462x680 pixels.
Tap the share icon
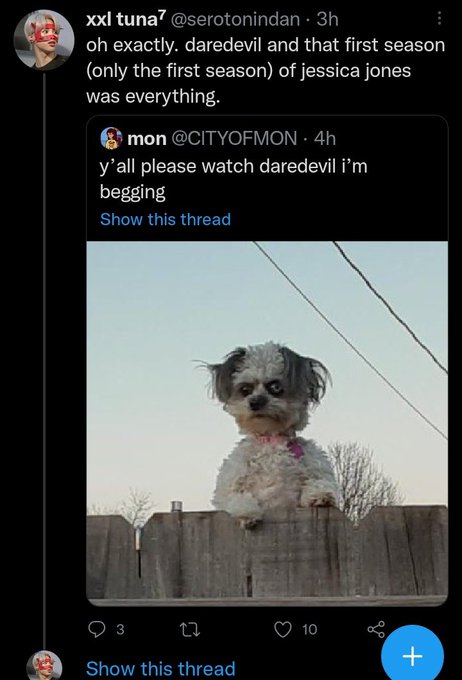[x=376, y=629]
